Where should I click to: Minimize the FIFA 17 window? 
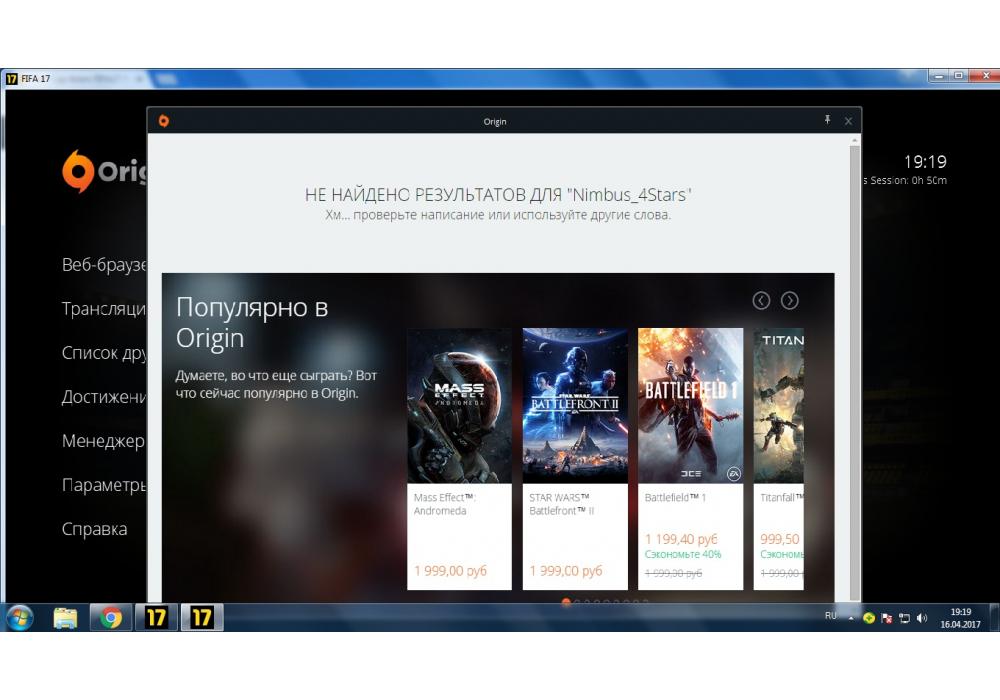[x=938, y=75]
